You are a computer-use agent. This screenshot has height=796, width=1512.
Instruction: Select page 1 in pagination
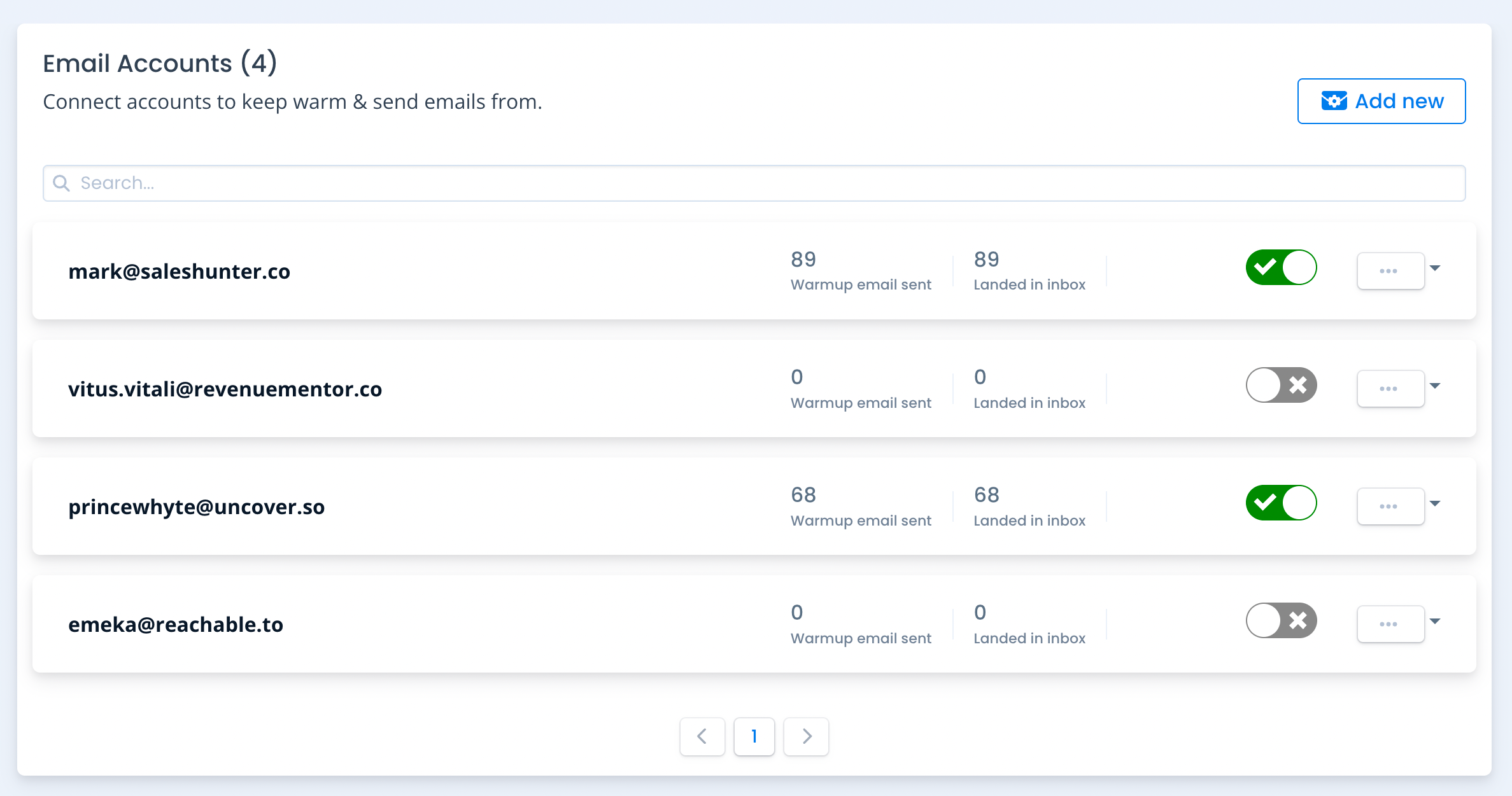click(x=754, y=736)
